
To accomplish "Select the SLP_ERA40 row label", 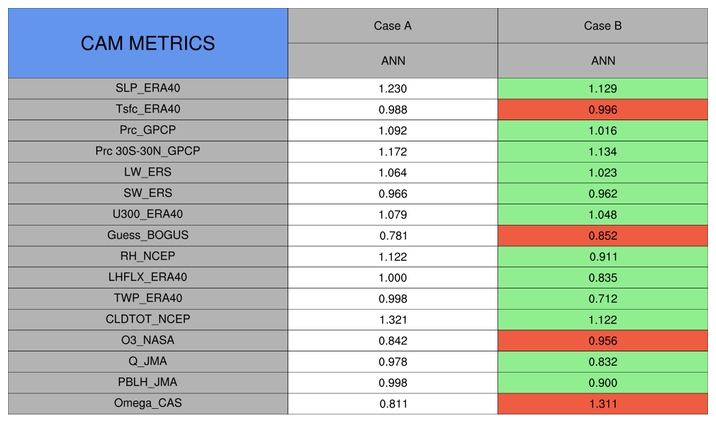I will [147, 88].
